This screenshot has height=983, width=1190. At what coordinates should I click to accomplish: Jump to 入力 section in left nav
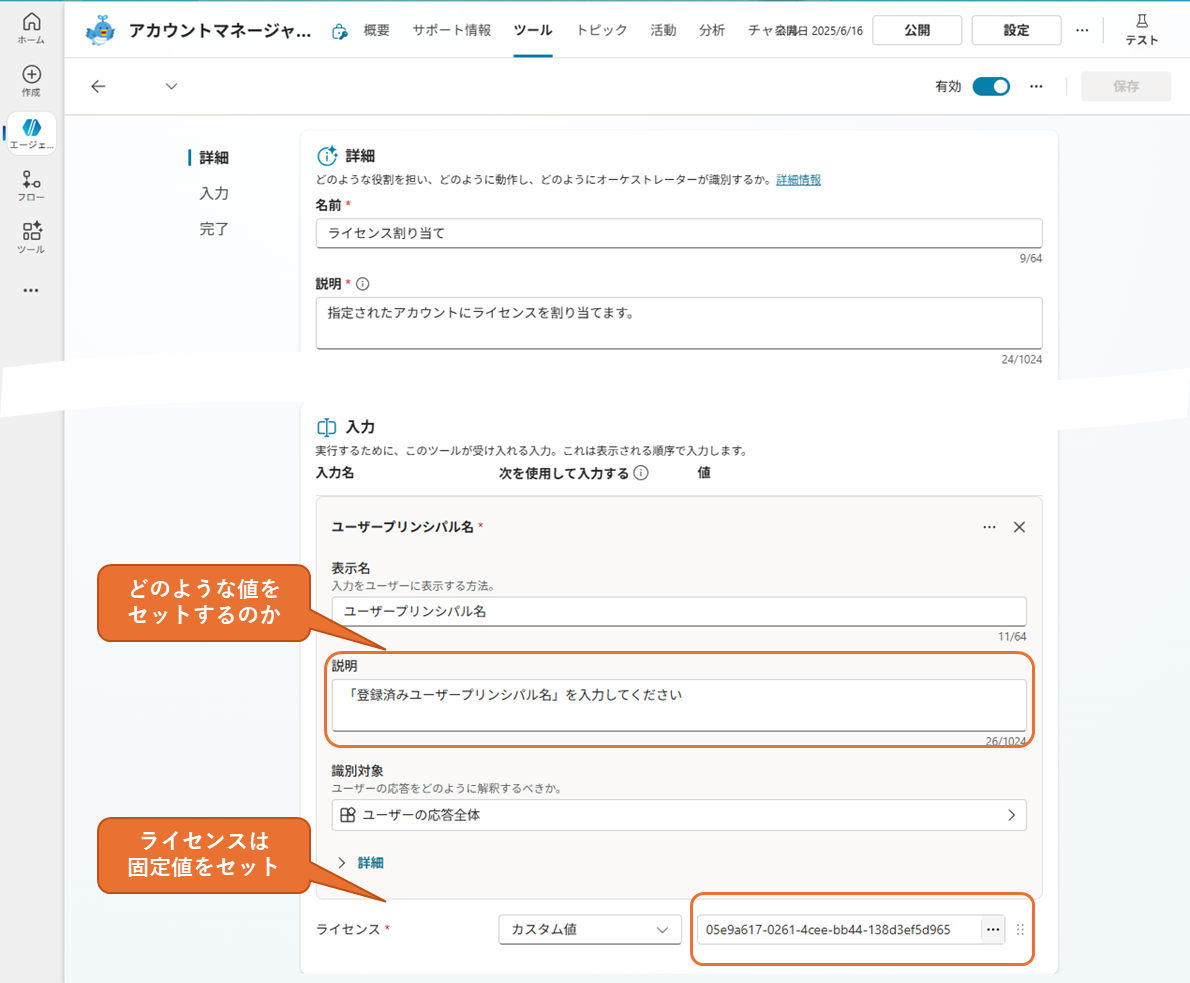tap(213, 193)
